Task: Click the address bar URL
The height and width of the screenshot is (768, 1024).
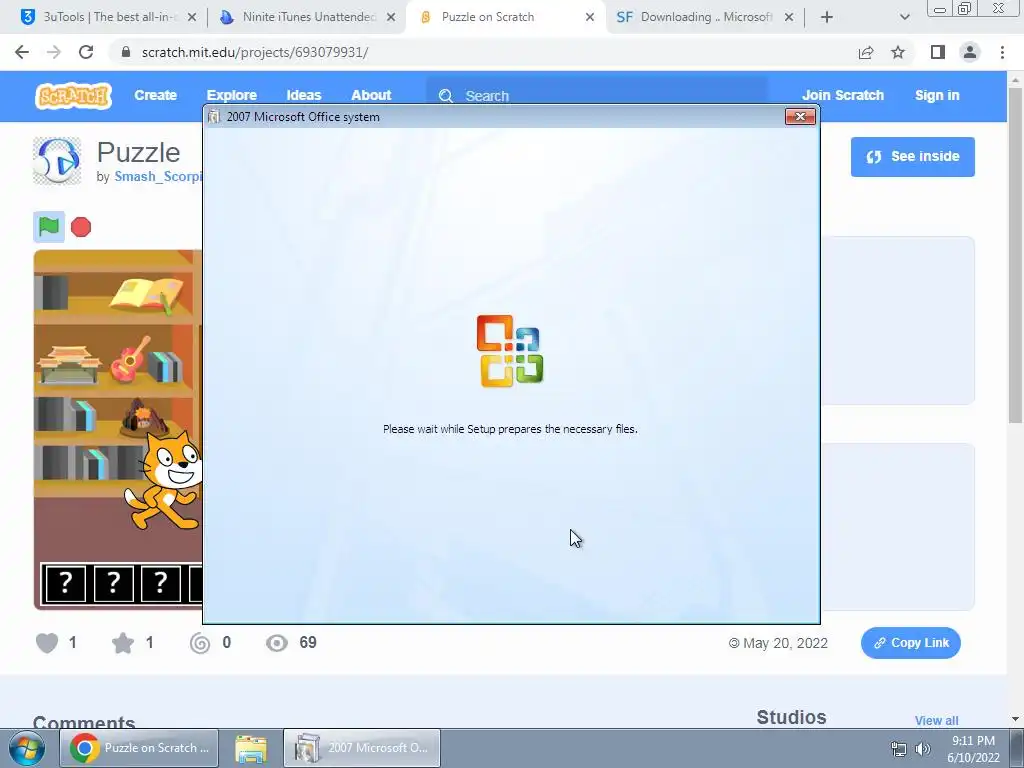Action: click(255, 52)
